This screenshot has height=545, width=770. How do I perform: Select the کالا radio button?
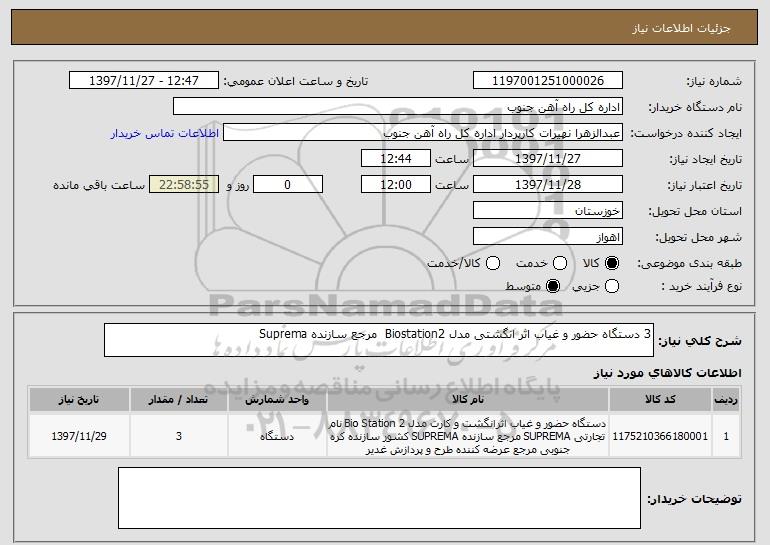612,263
